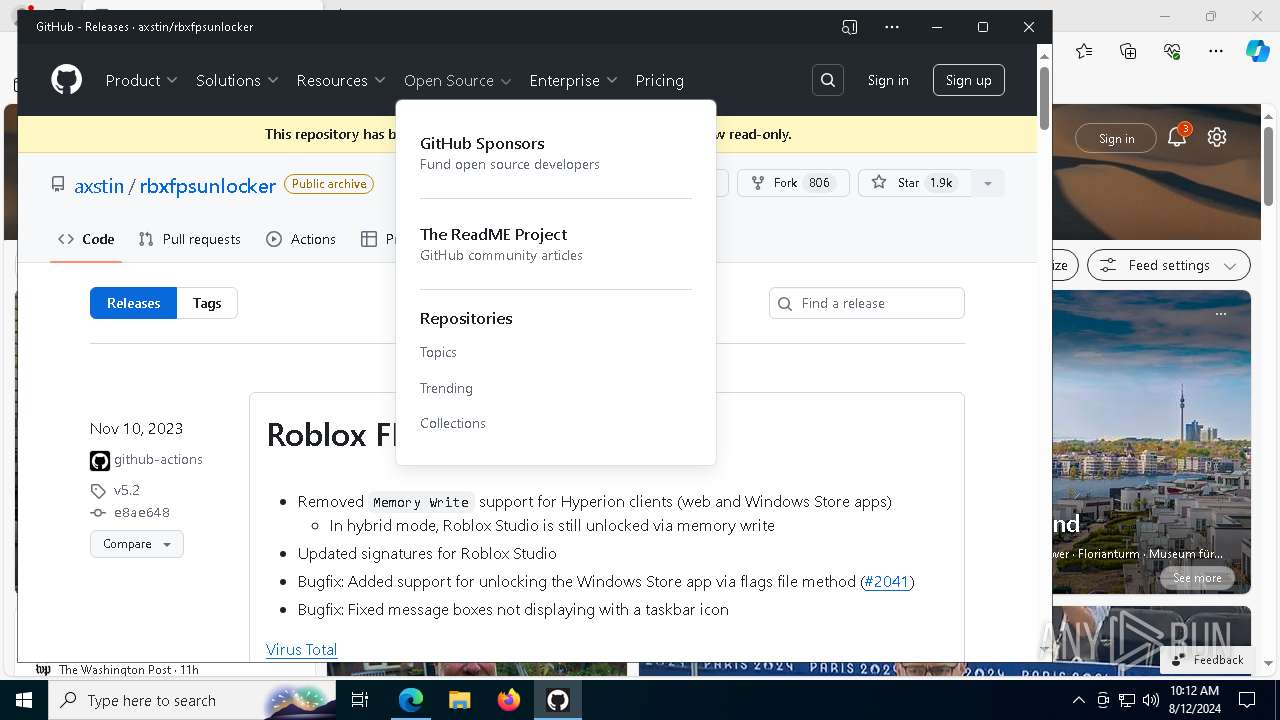Select Collections in Open Source menu
Viewport: 1280px width, 720px height.
pos(453,423)
